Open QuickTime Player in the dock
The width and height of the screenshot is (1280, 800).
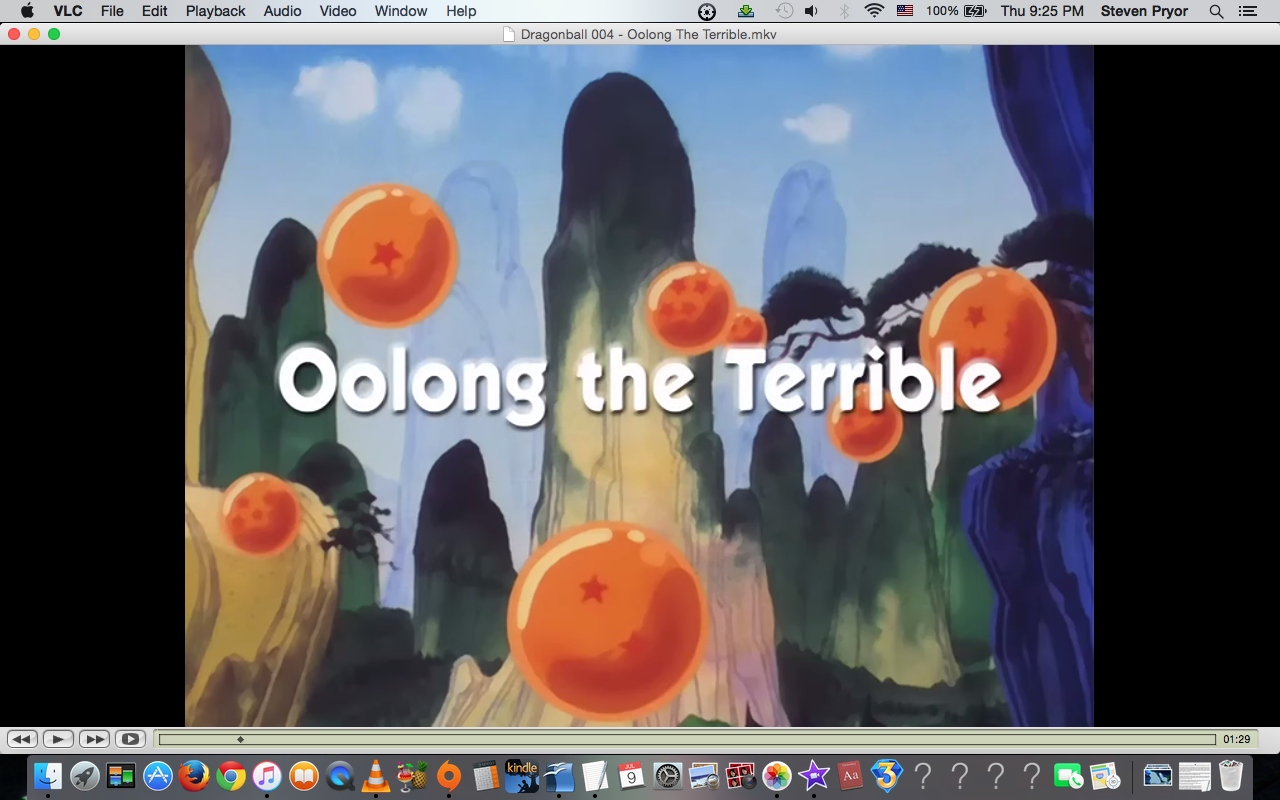(340, 775)
